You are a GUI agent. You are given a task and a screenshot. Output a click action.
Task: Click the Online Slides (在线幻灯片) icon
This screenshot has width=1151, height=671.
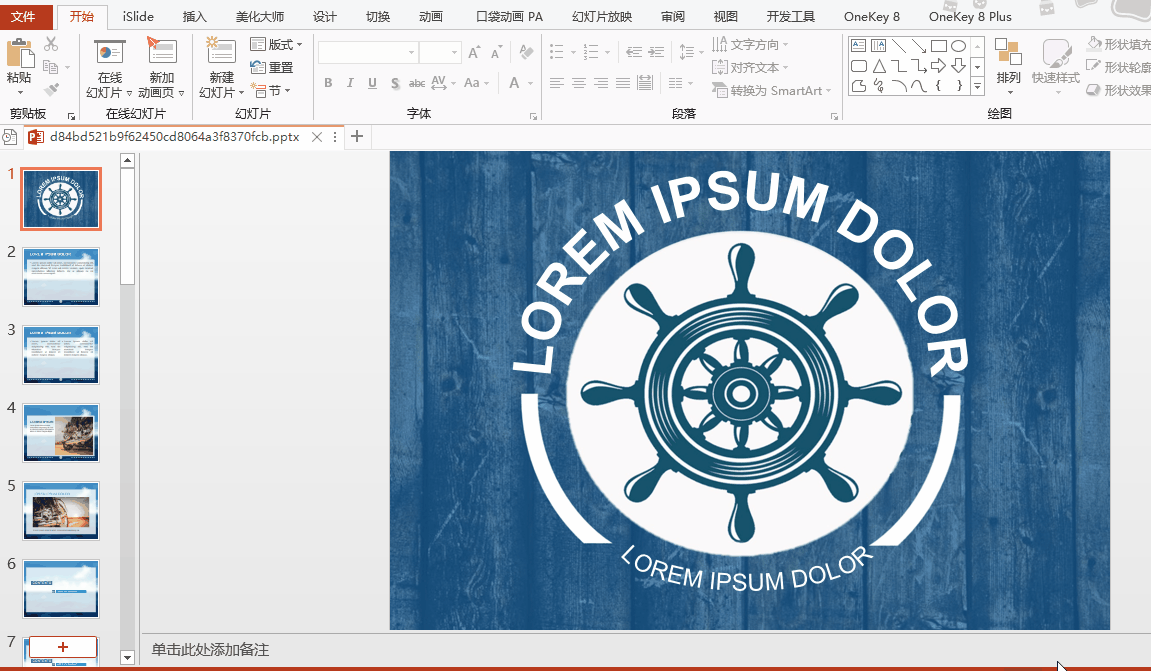coord(109,52)
